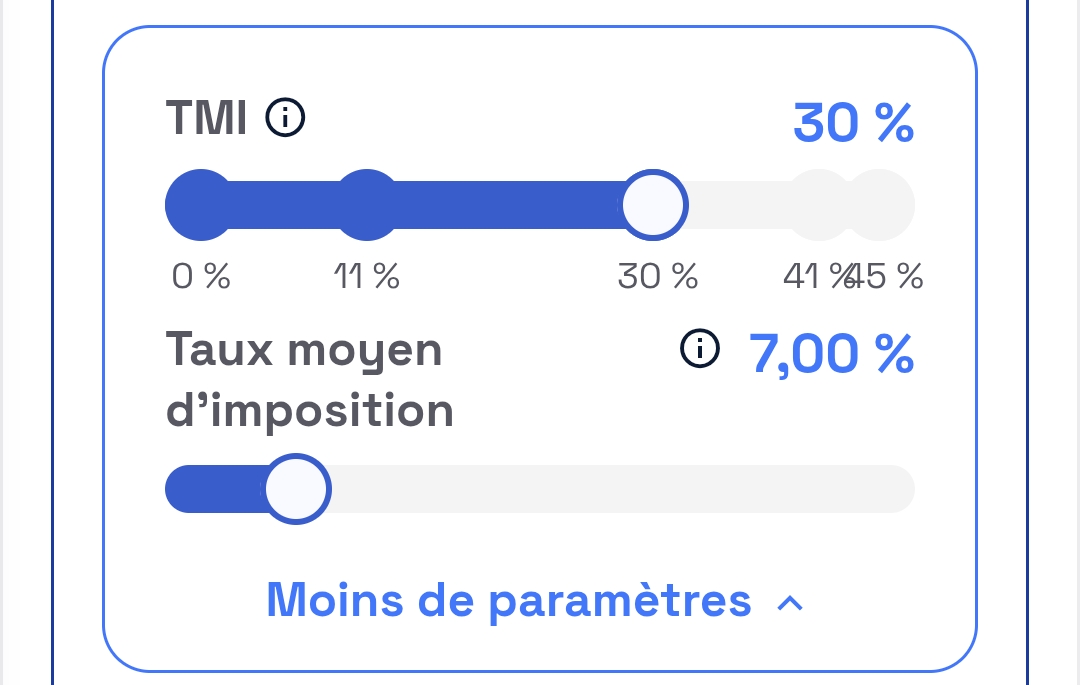1080x685 pixels.
Task: Move TMI to the 45 % stop
Action: pos(882,205)
